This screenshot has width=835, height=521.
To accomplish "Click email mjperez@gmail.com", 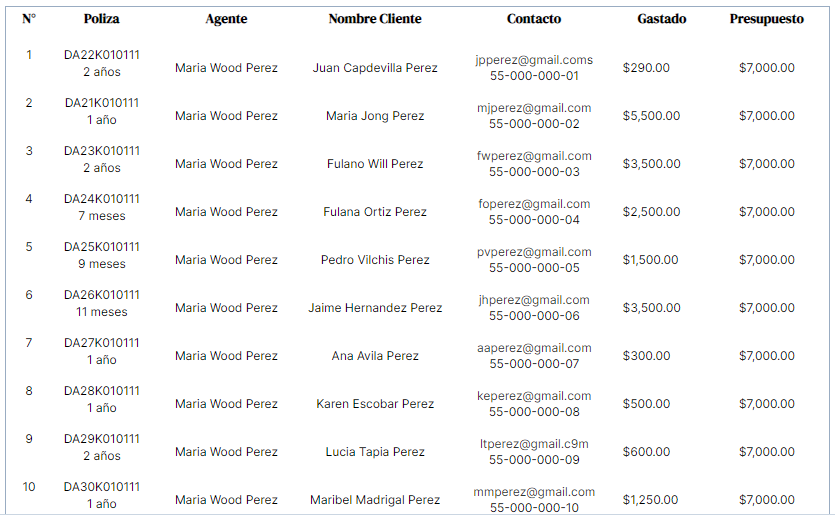I will tap(534, 108).
